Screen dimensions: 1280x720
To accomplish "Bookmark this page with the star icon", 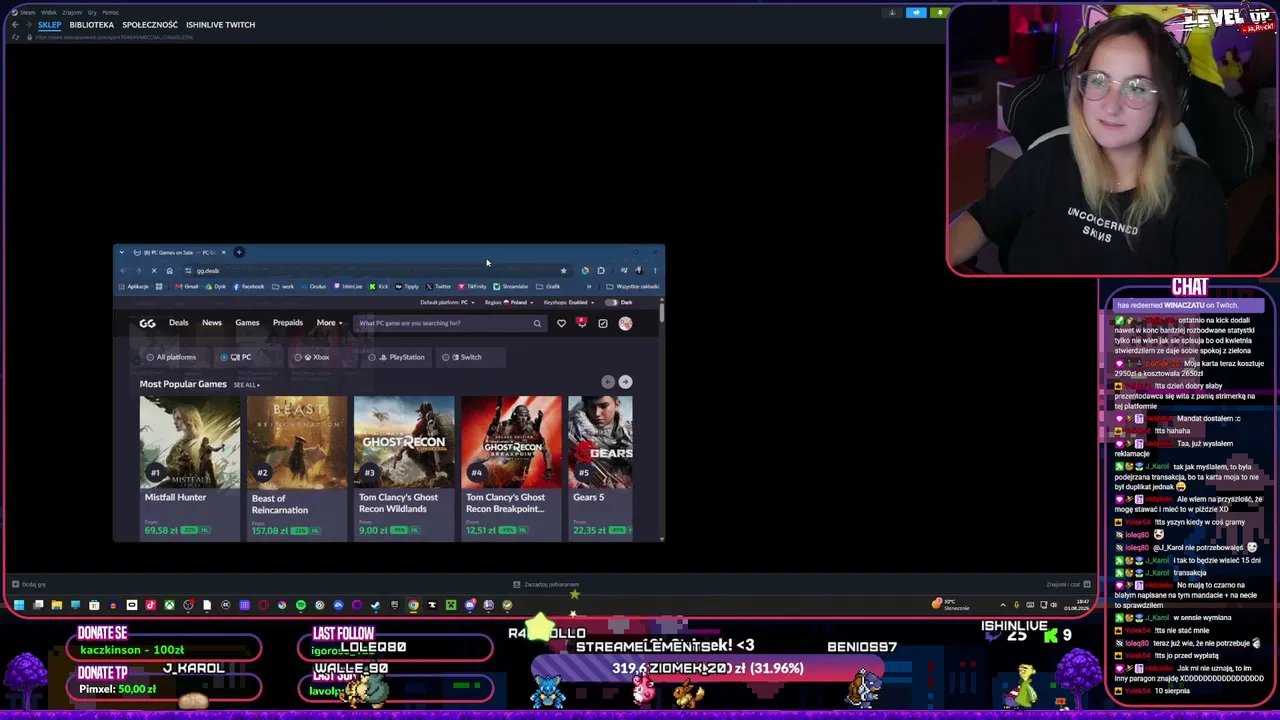I will pyautogui.click(x=563, y=271).
